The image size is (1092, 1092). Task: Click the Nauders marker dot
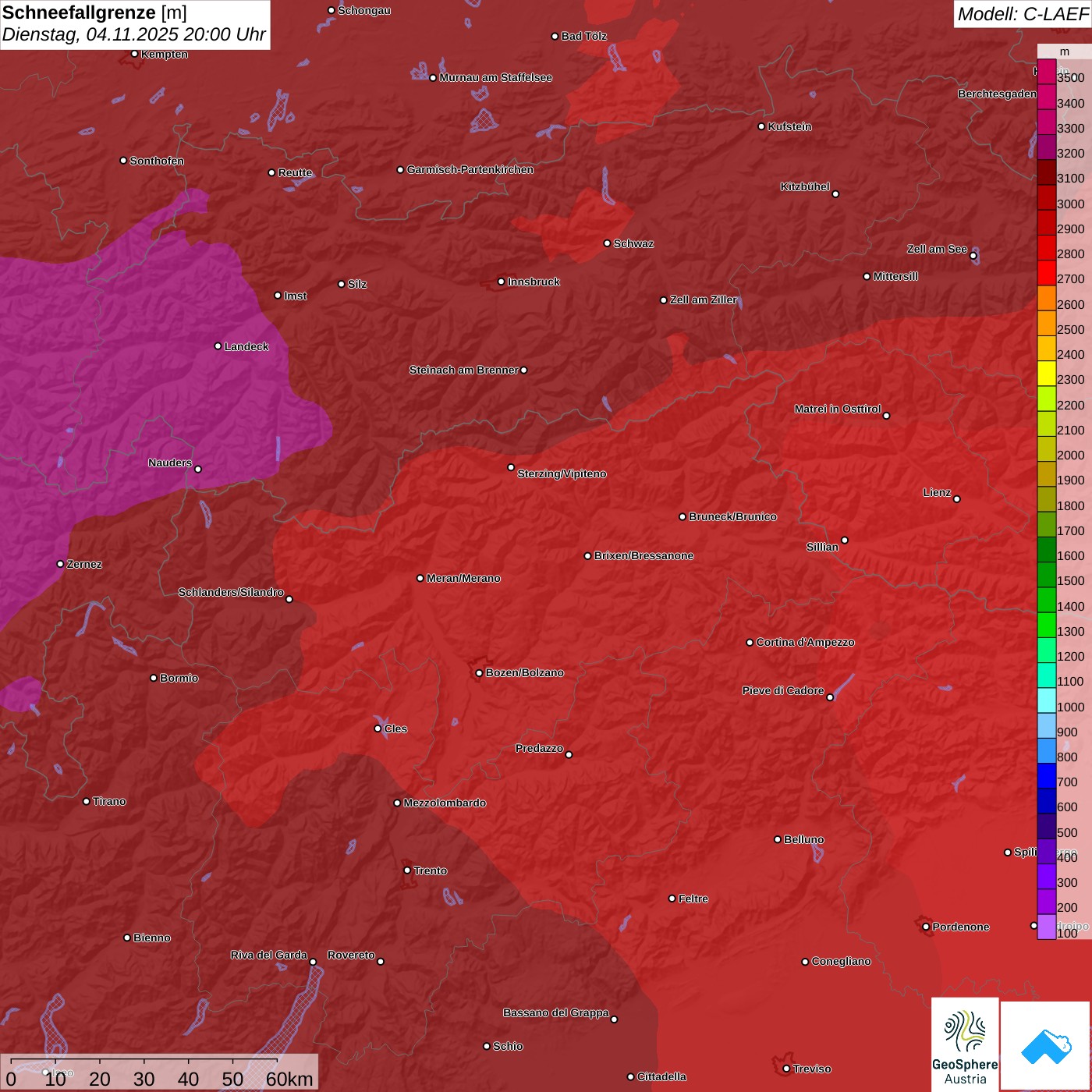tap(198, 470)
